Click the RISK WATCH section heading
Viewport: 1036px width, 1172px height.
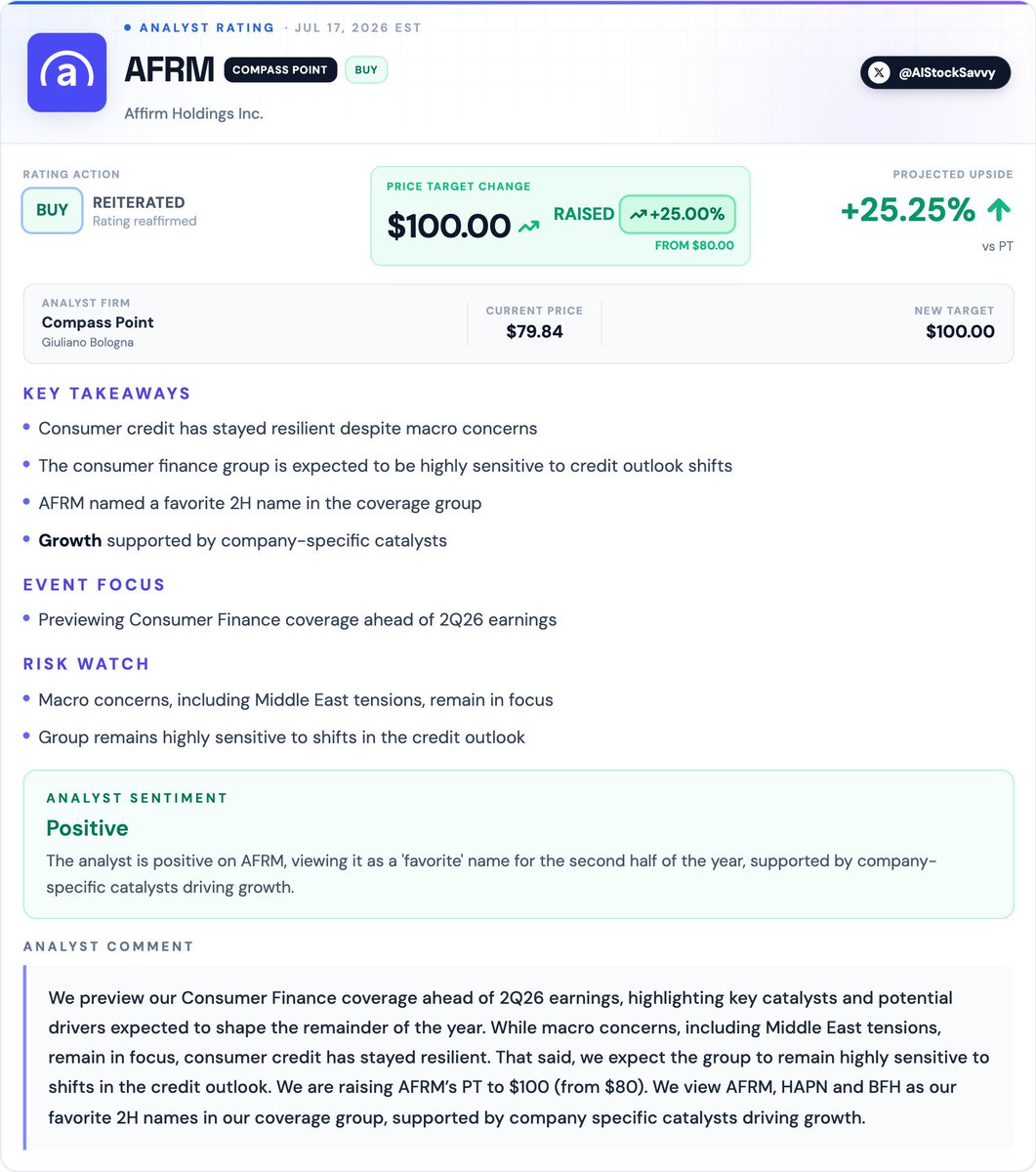[x=87, y=664]
